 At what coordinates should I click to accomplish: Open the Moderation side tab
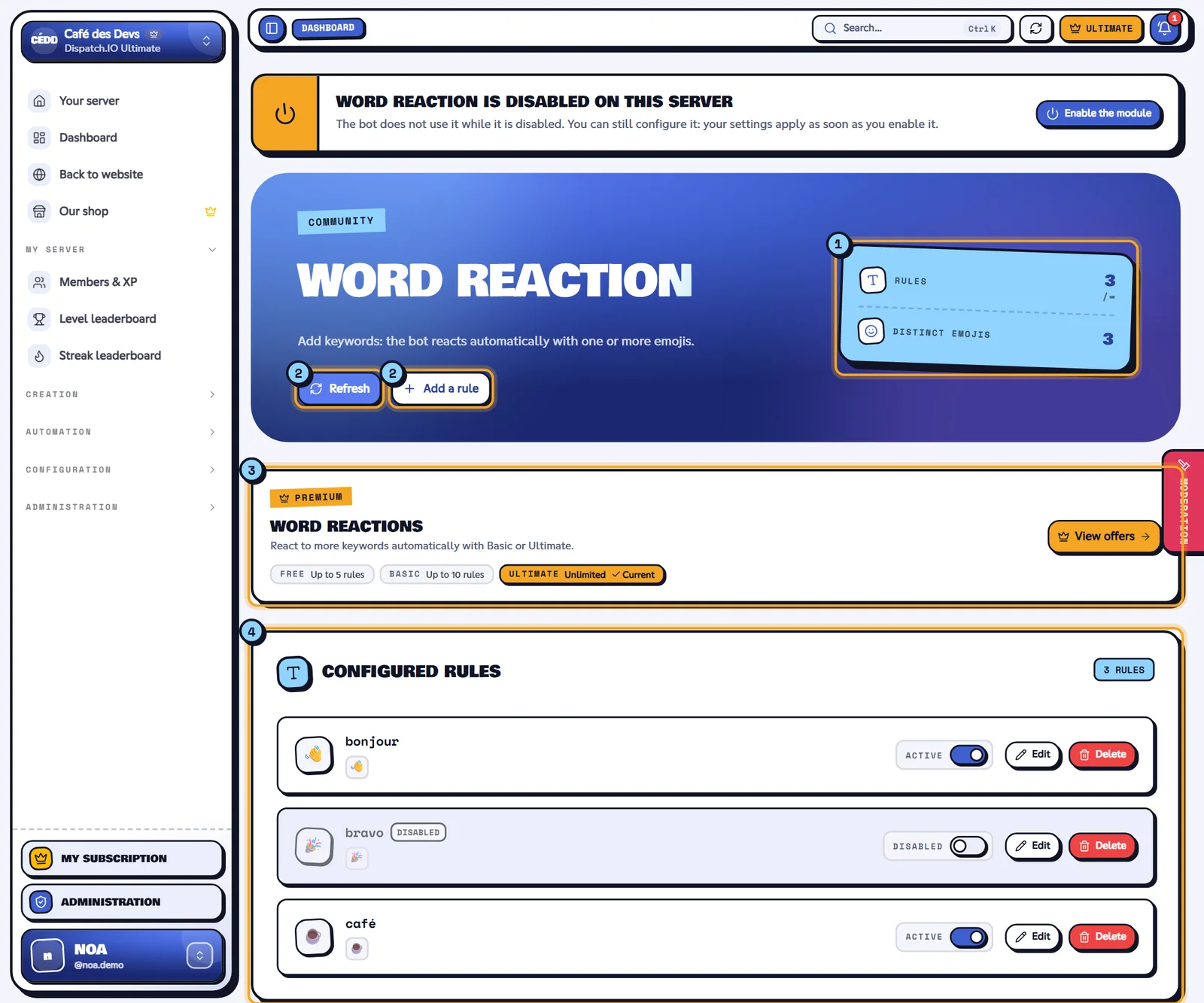1184,502
